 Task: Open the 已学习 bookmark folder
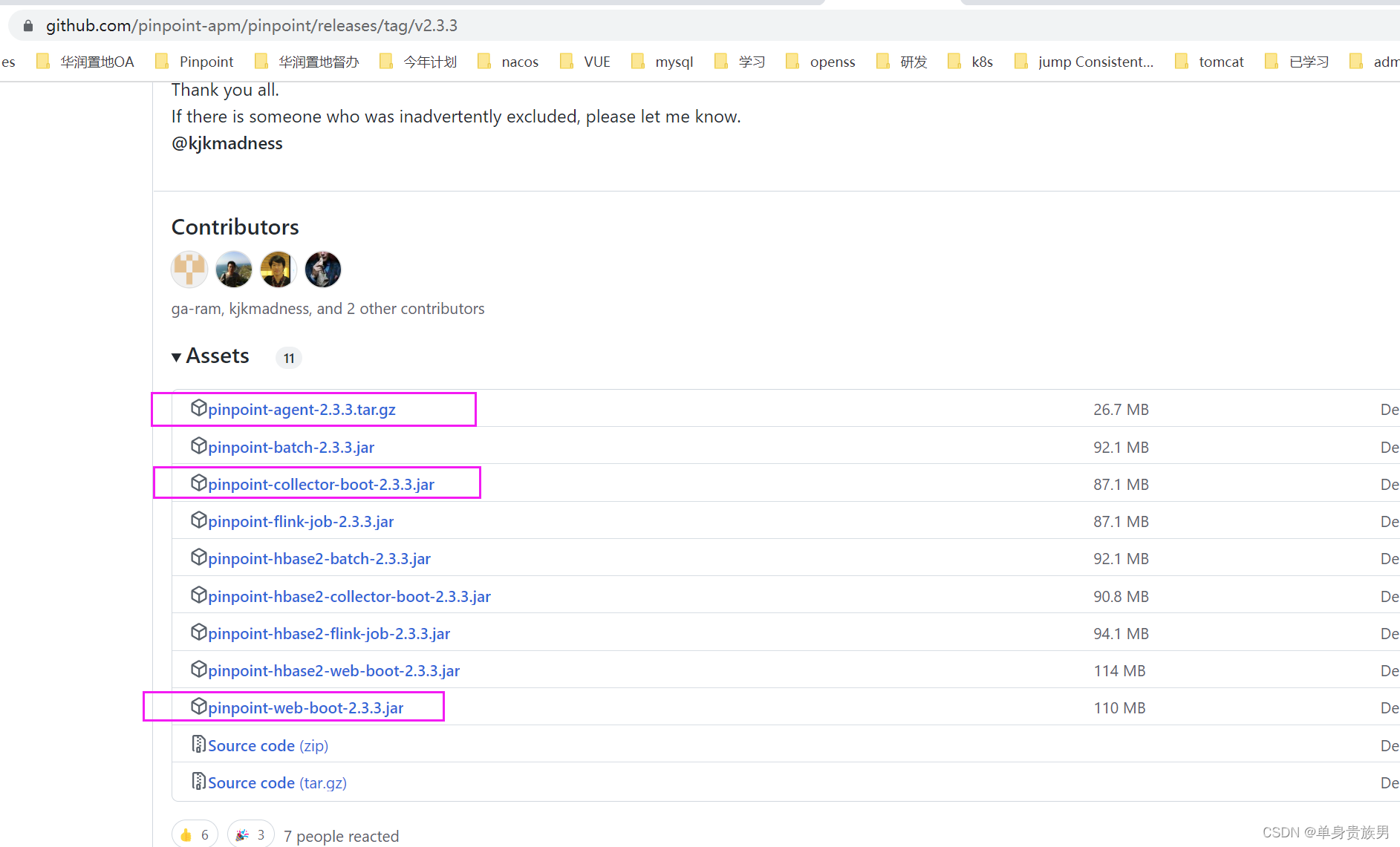click(1297, 62)
